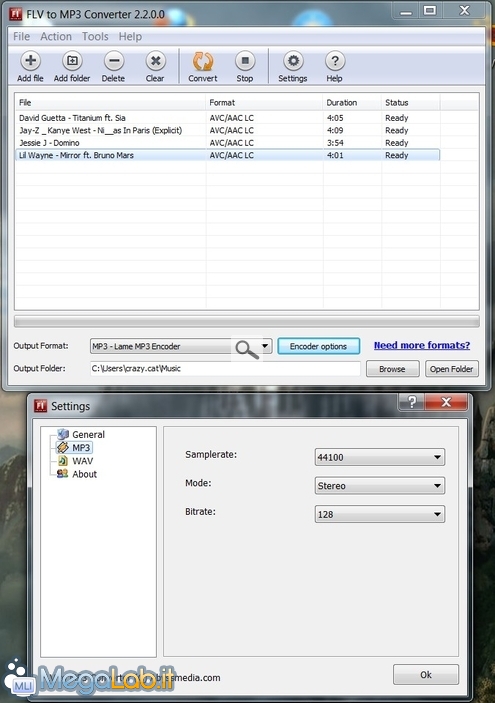Click the conversion progress bar
Screen dimensions: 495x703
click(x=247, y=321)
